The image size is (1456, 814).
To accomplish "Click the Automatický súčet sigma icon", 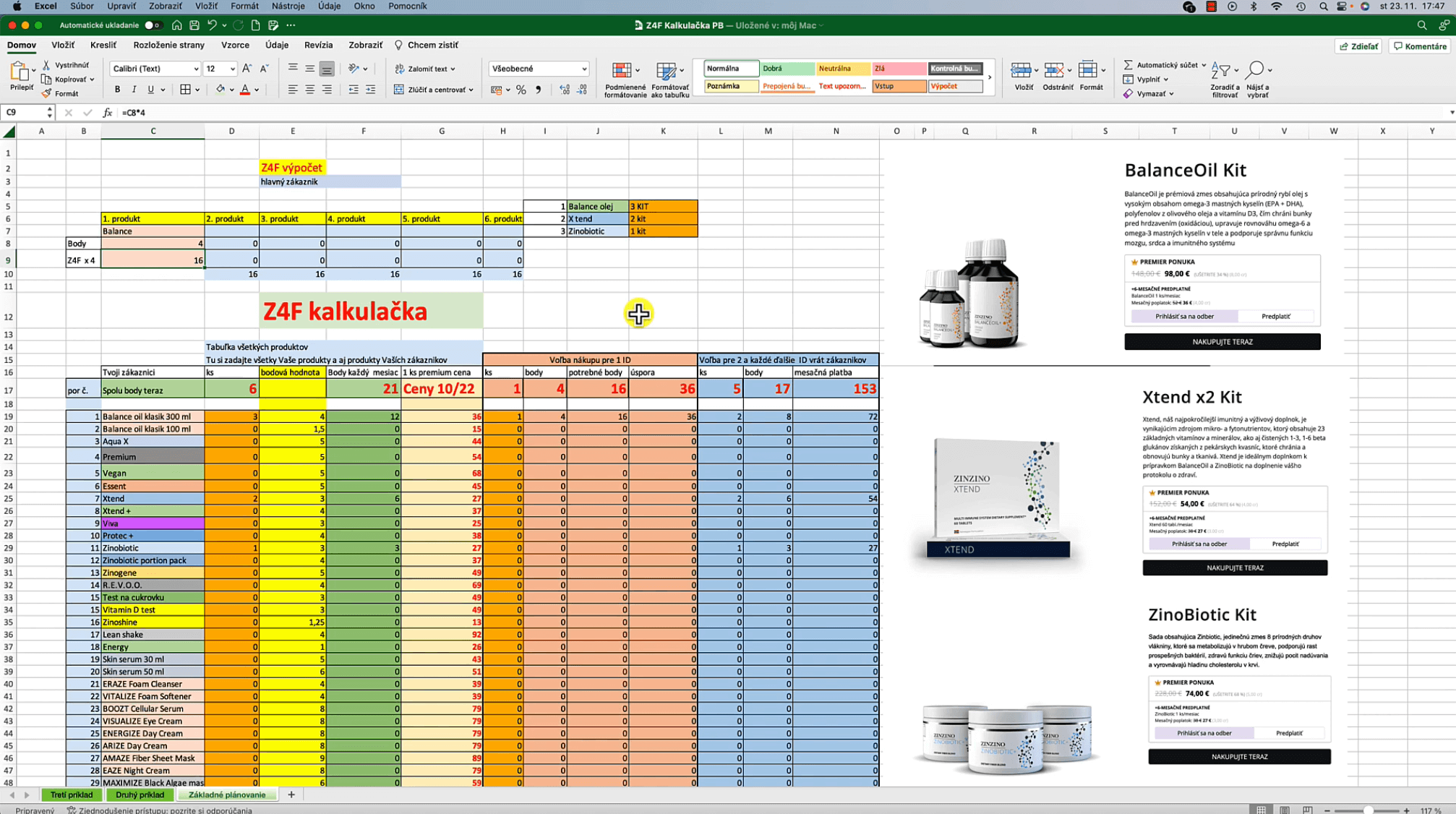I will tap(1129, 65).
